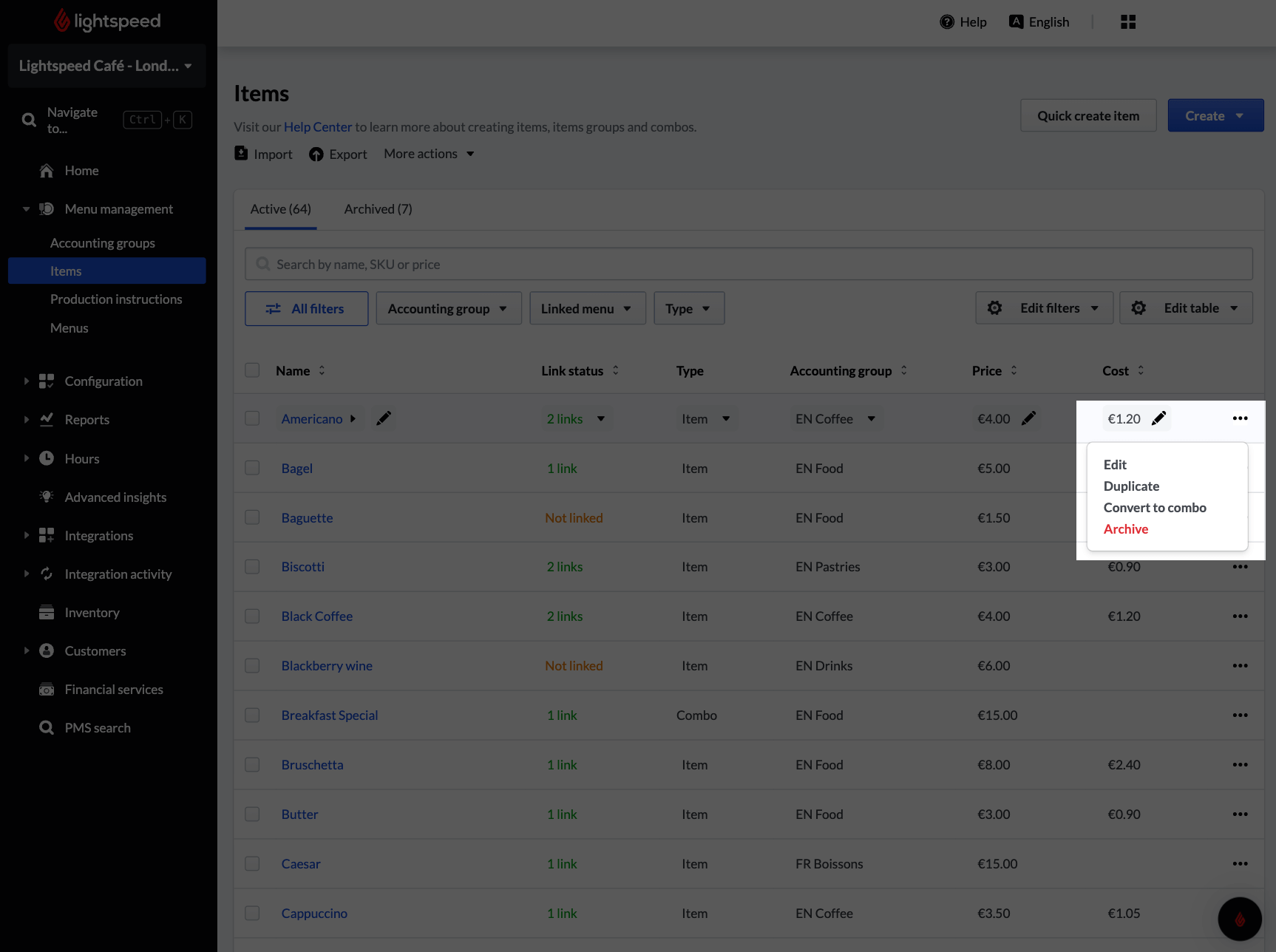Check the Biscotti row checkbox

[252, 567]
